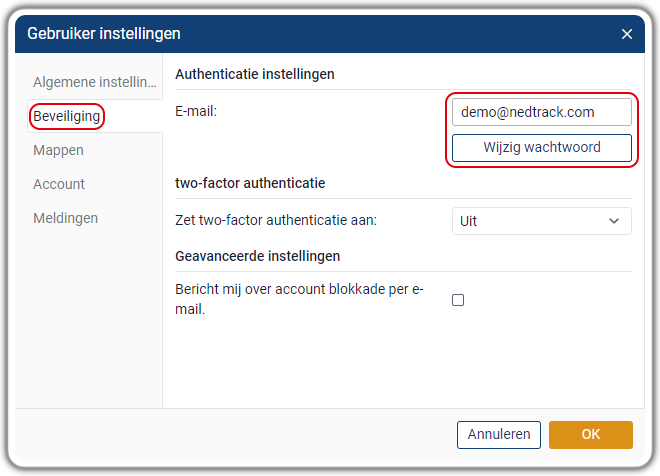Open the Algemene instellingen tab

click(x=95, y=82)
